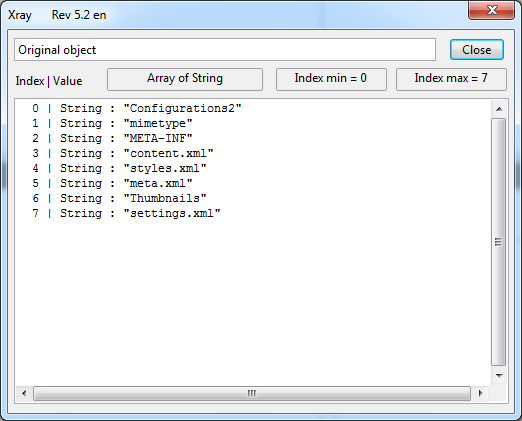The image size is (522, 421).
Task: Select the "settings.xml" entry at index 7
Action: pyautogui.click(x=126, y=213)
